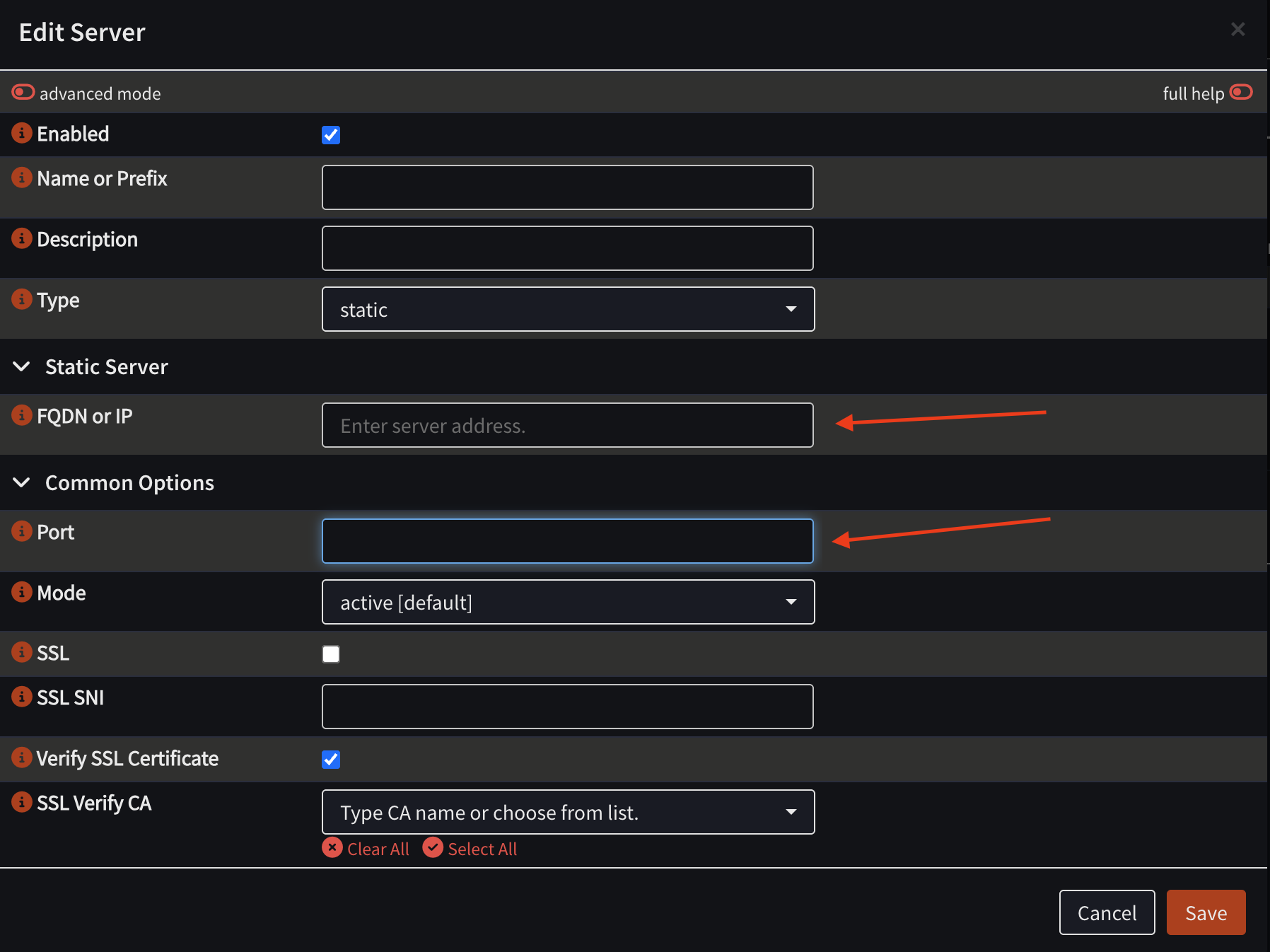Click the info icon beside Port
Viewport: 1270px width, 952px height.
[x=22, y=532]
